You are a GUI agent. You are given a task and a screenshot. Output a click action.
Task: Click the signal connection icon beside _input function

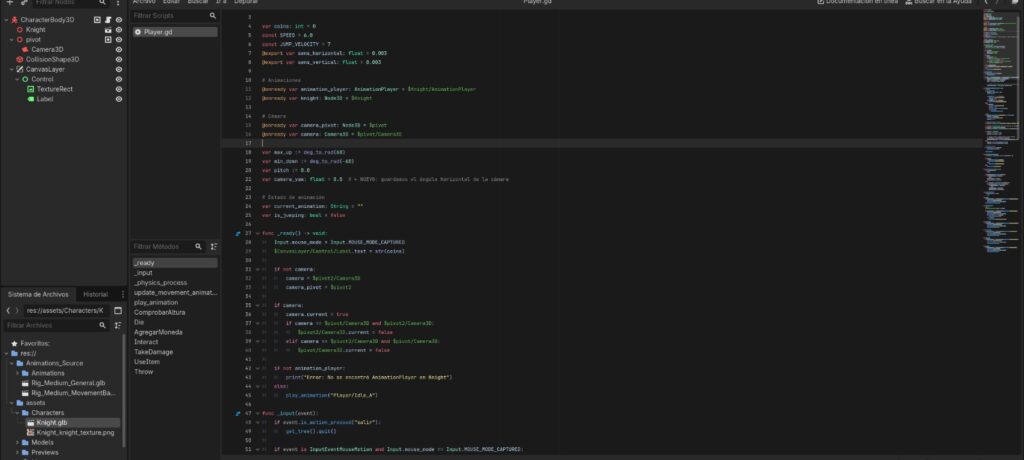pyautogui.click(x=238, y=413)
